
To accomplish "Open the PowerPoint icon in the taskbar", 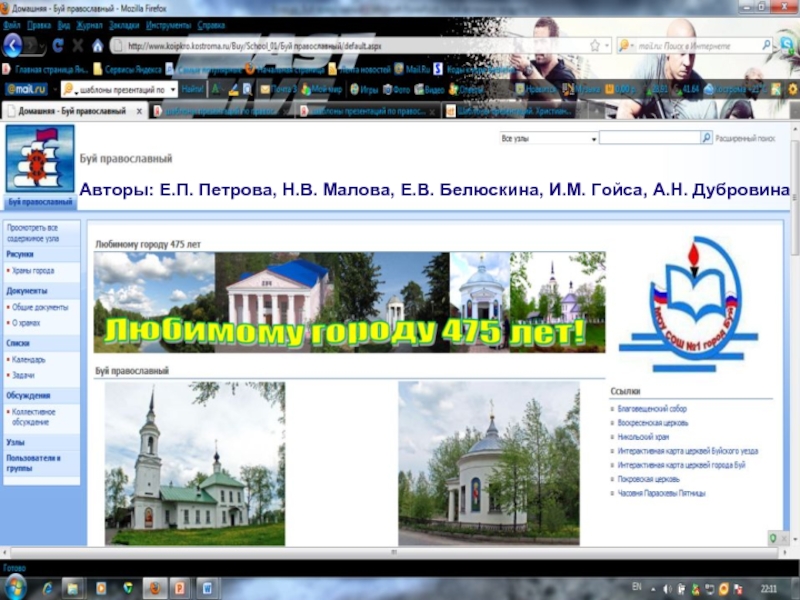I will [181, 587].
